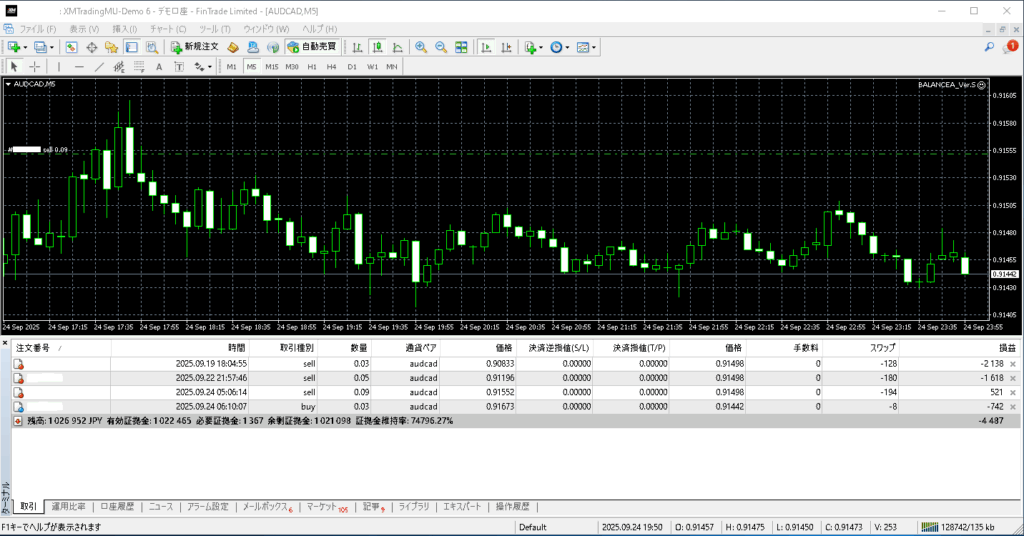Click the 新規注文 new order button
This screenshot has height=536, width=1024.
point(194,47)
